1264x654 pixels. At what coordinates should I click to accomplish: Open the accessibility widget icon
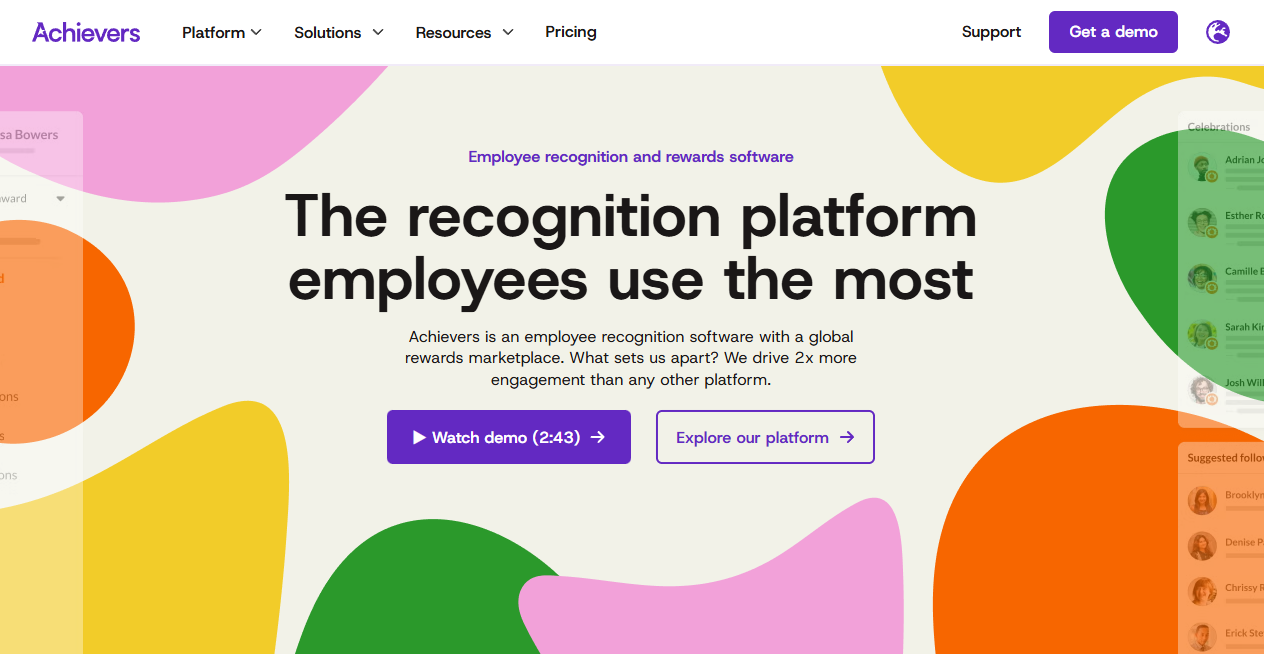[1217, 32]
